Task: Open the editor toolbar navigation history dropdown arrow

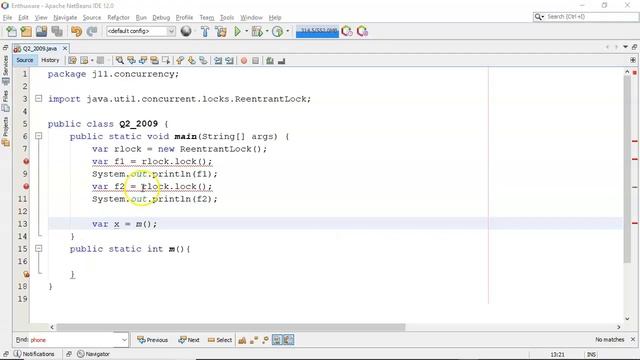Action: pyautogui.click(x=92, y=60)
